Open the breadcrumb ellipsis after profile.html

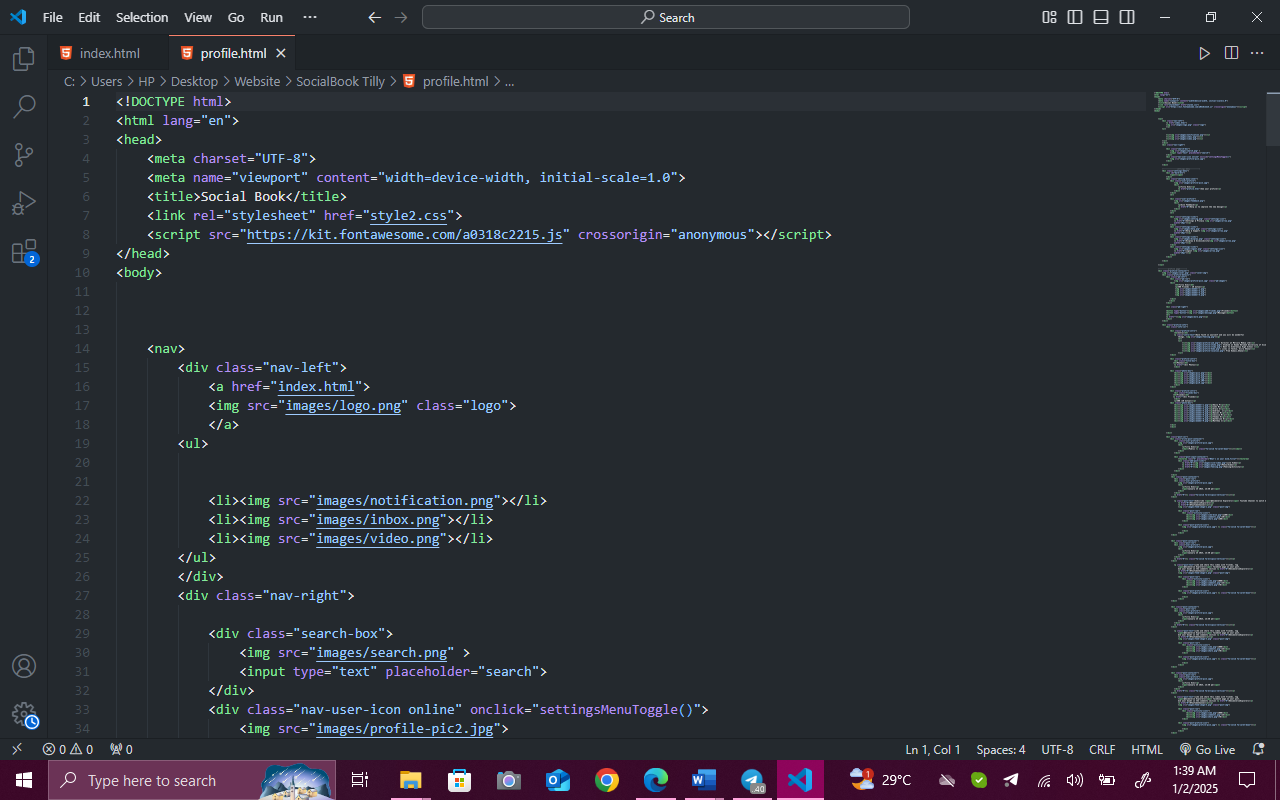(509, 82)
